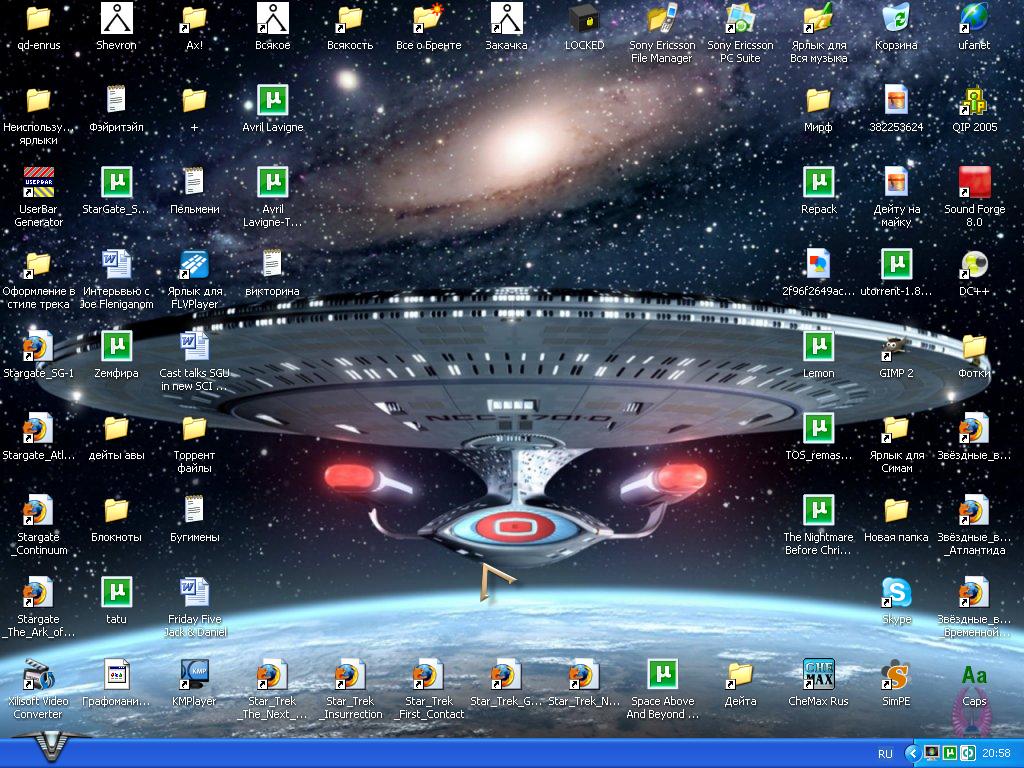Screen dimensions: 1024x768
Task: Open the Recycle Bin (Корзина)
Action: [x=896, y=19]
